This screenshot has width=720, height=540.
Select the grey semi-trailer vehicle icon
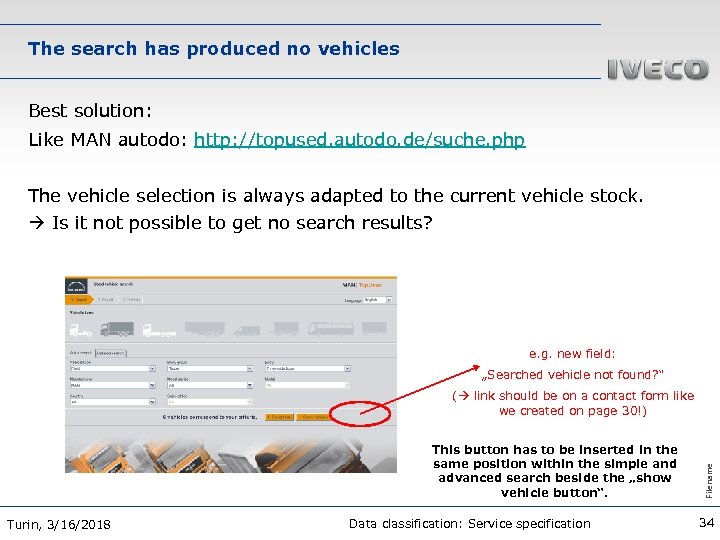click(205, 329)
